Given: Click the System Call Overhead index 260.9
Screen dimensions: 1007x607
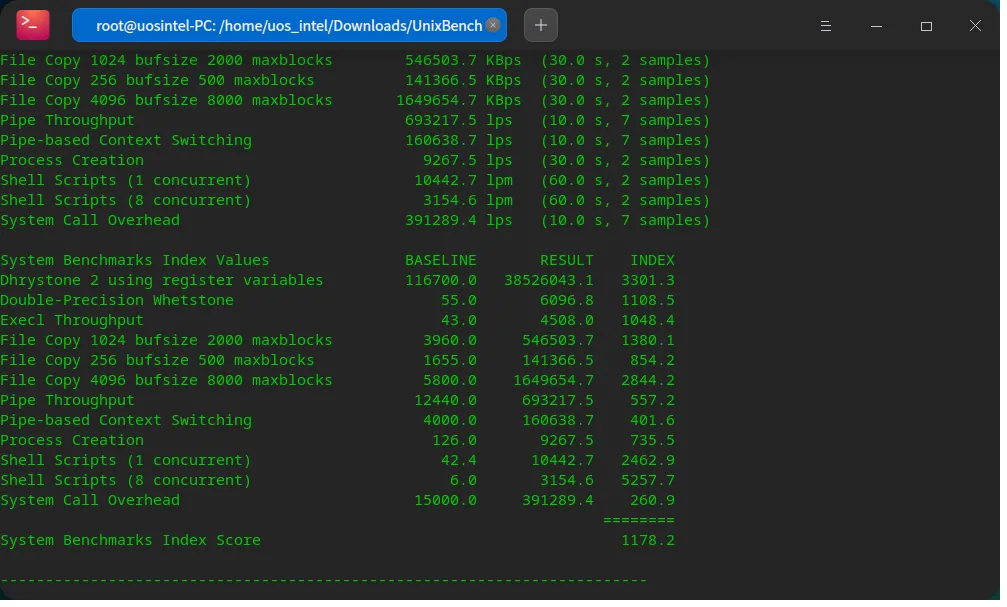Looking at the screenshot, I should point(652,500).
